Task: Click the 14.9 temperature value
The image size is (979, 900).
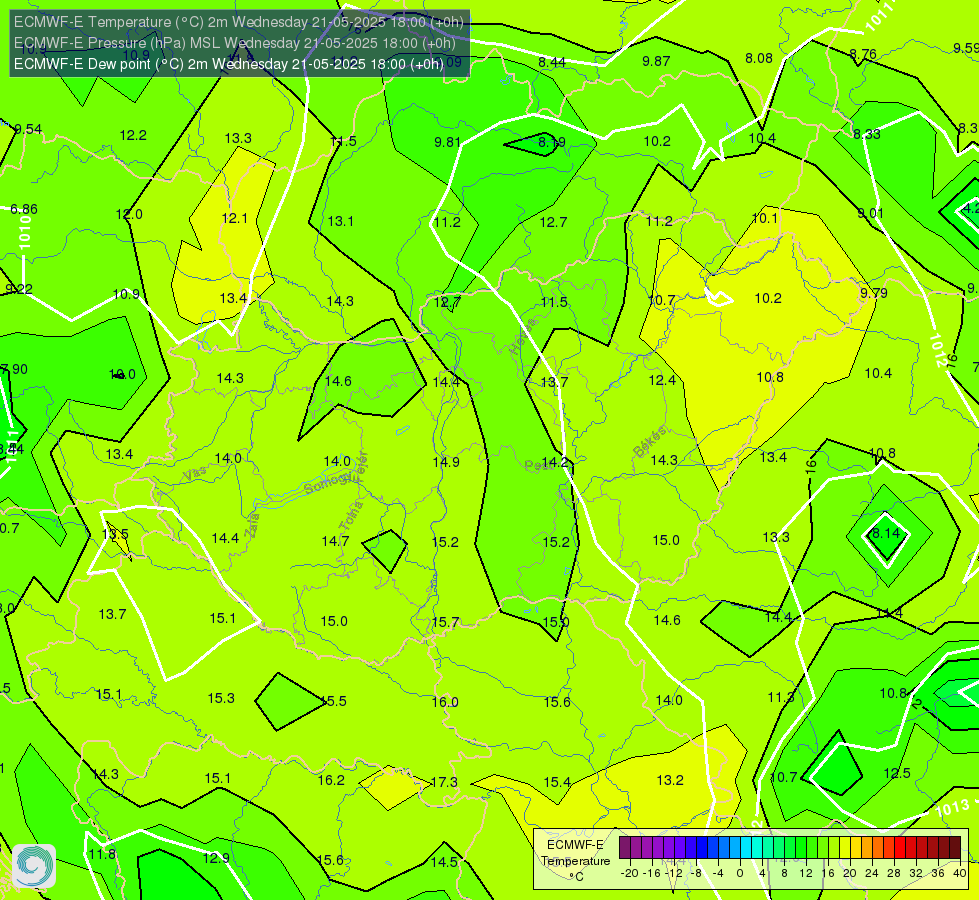Action: [446, 462]
